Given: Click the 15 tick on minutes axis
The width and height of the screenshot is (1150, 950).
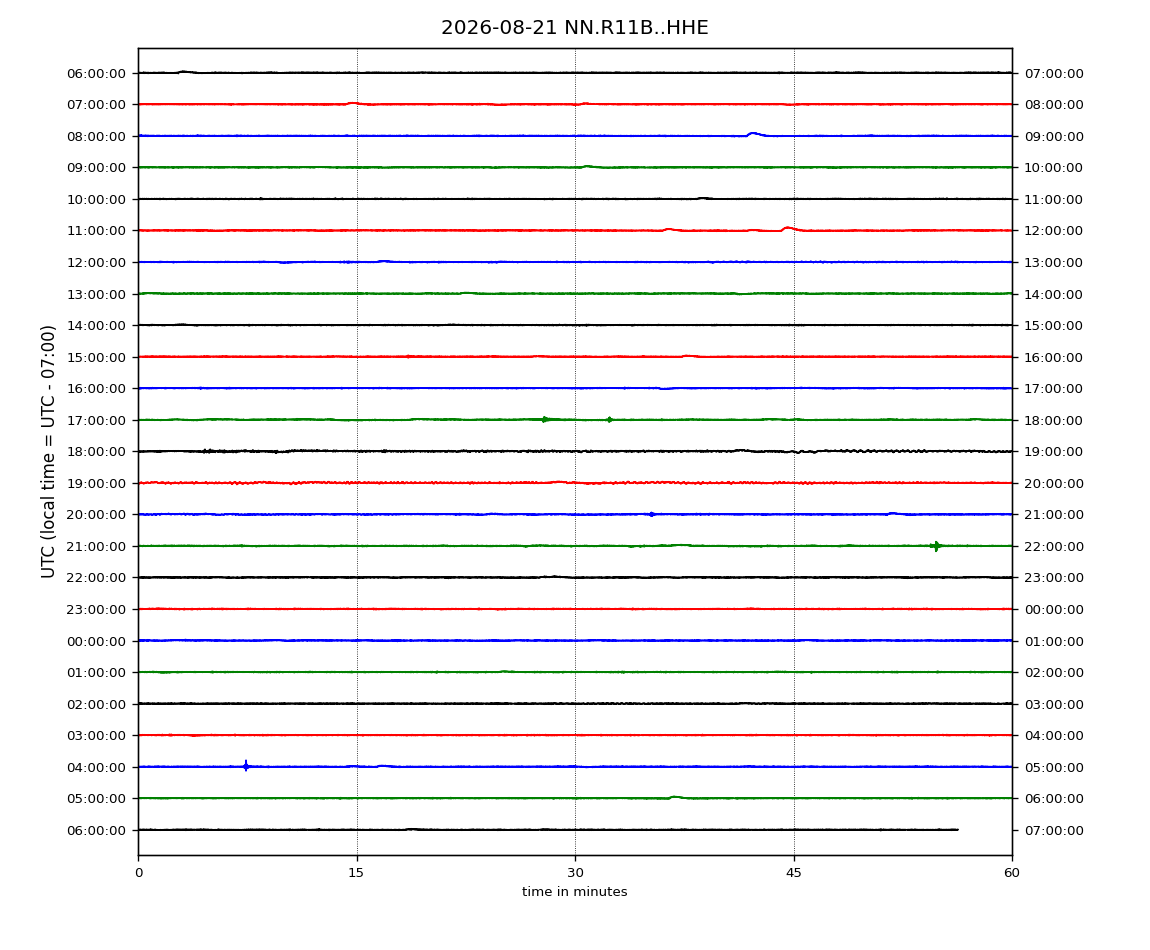Looking at the screenshot, I should (x=356, y=873).
